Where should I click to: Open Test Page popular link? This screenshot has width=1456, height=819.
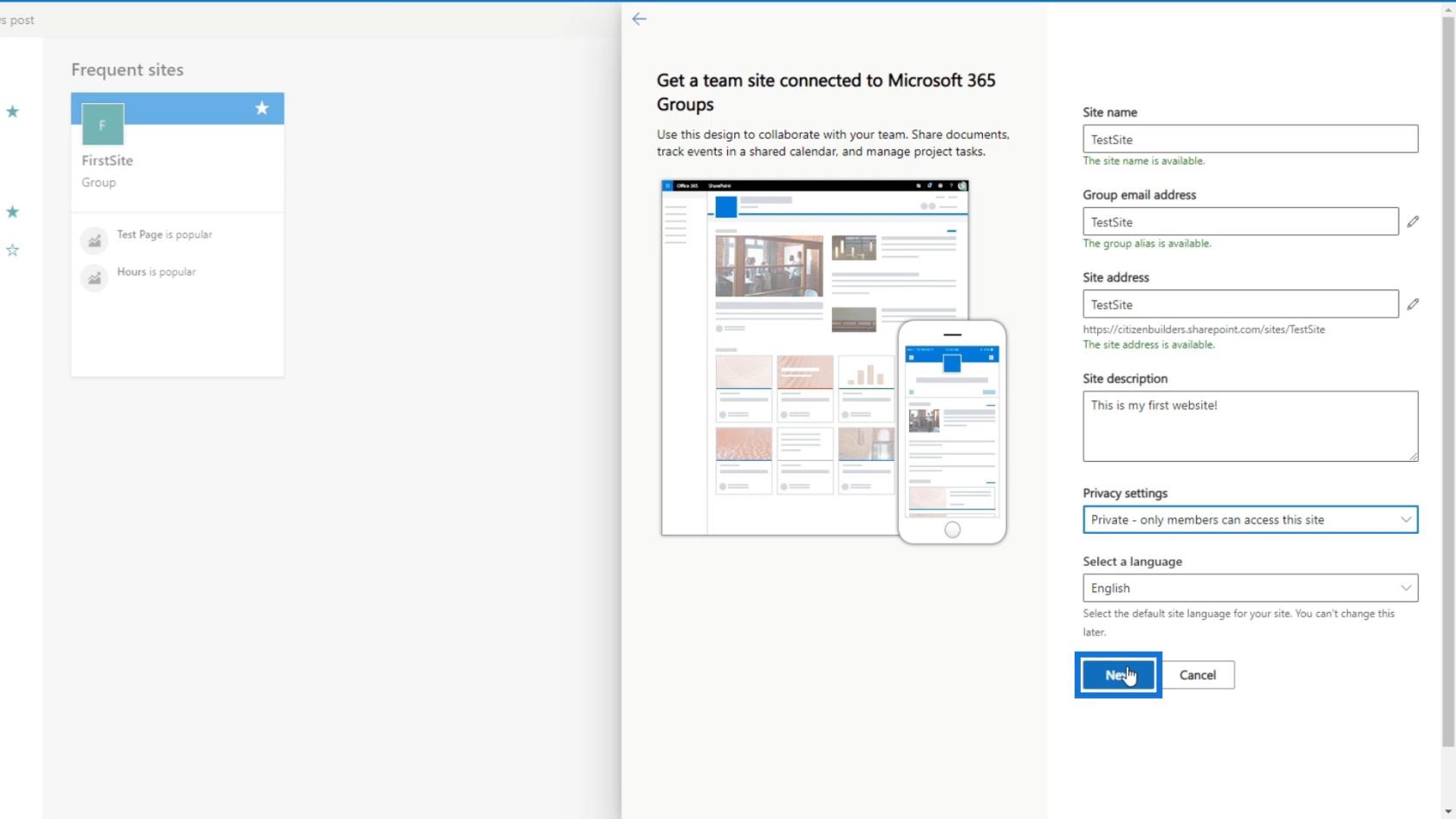click(165, 235)
